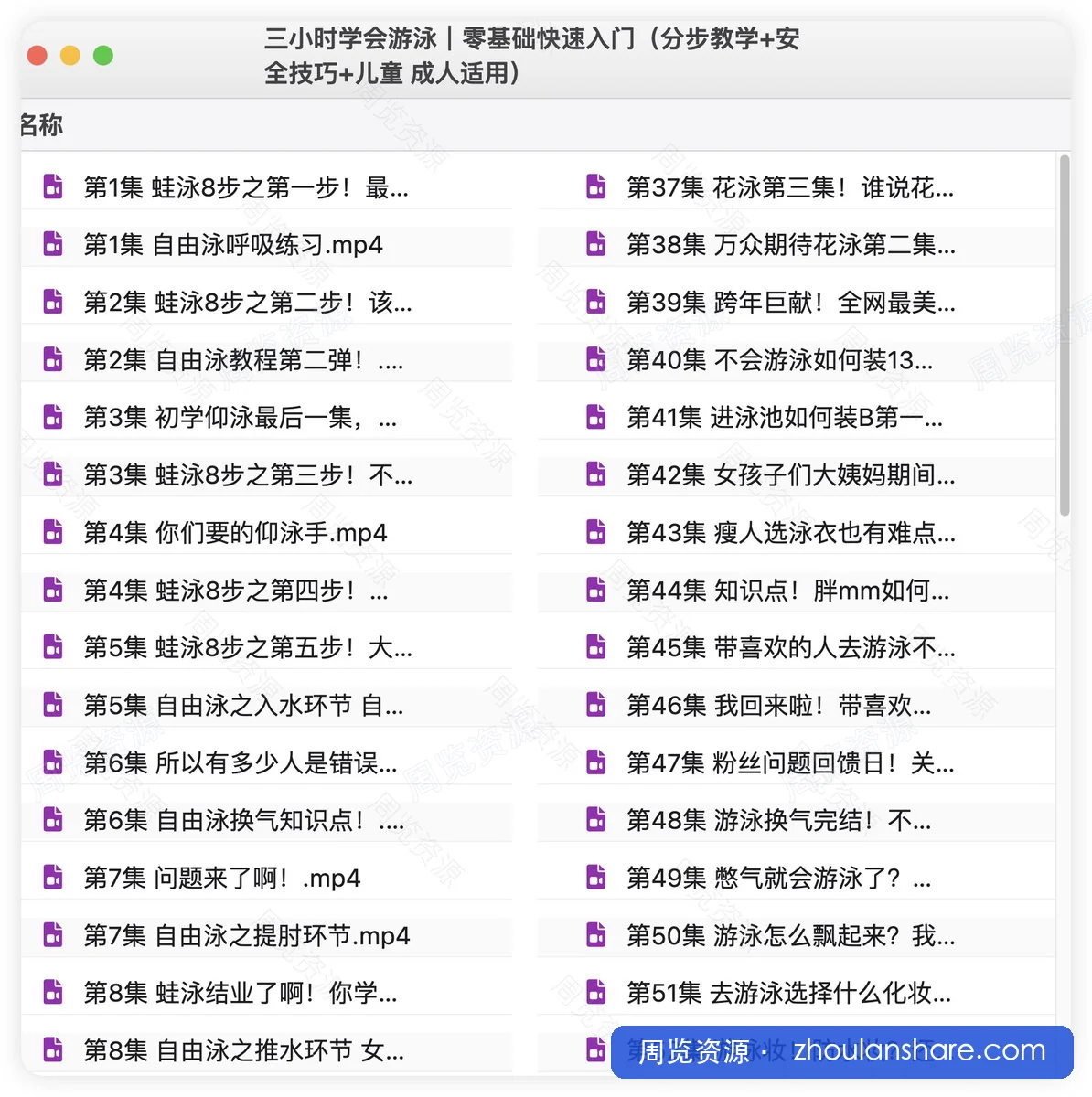Click the file icon beside 第44集 知识点！胖mm如何
1092x1097 pixels.
point(596,590)
